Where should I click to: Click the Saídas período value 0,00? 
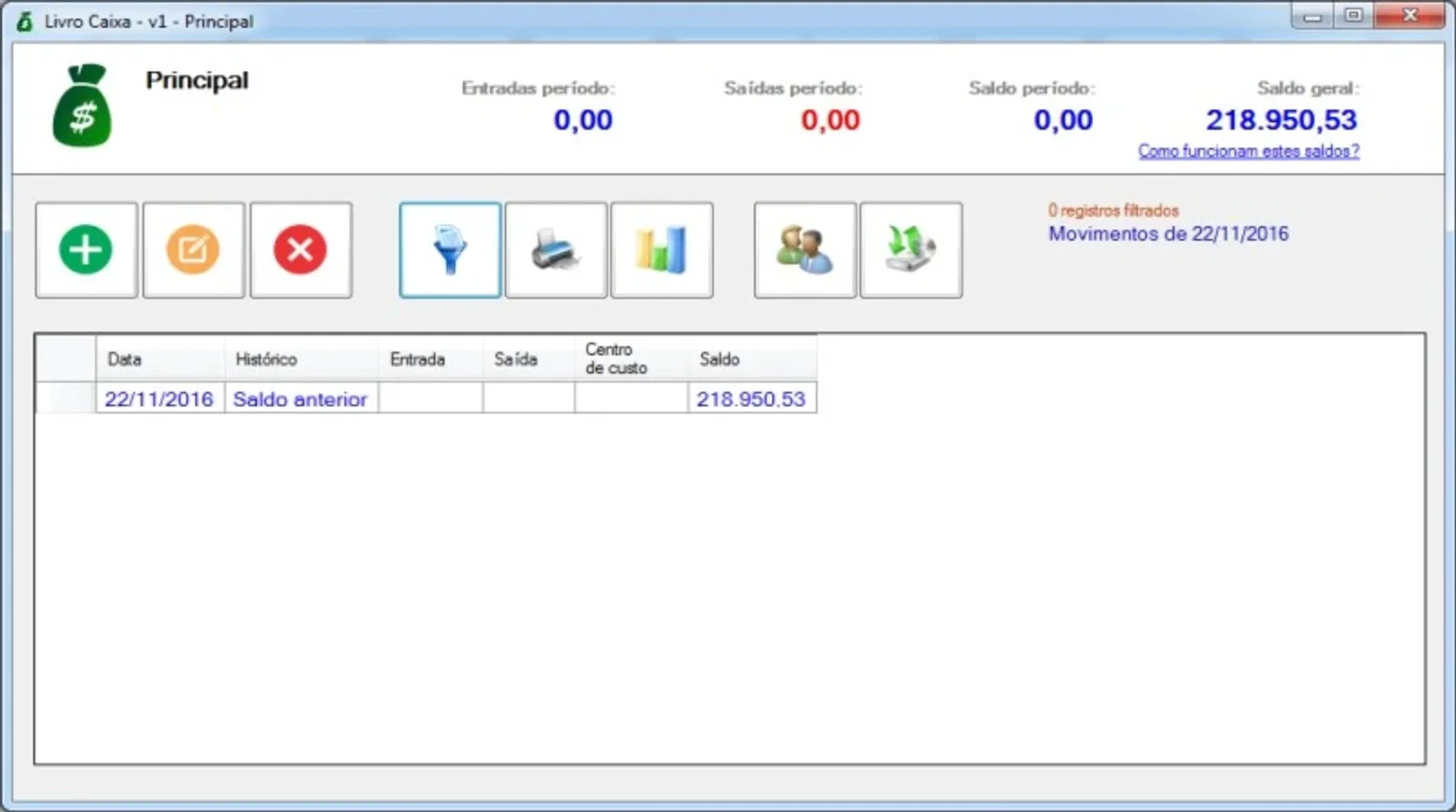[831, 120]
